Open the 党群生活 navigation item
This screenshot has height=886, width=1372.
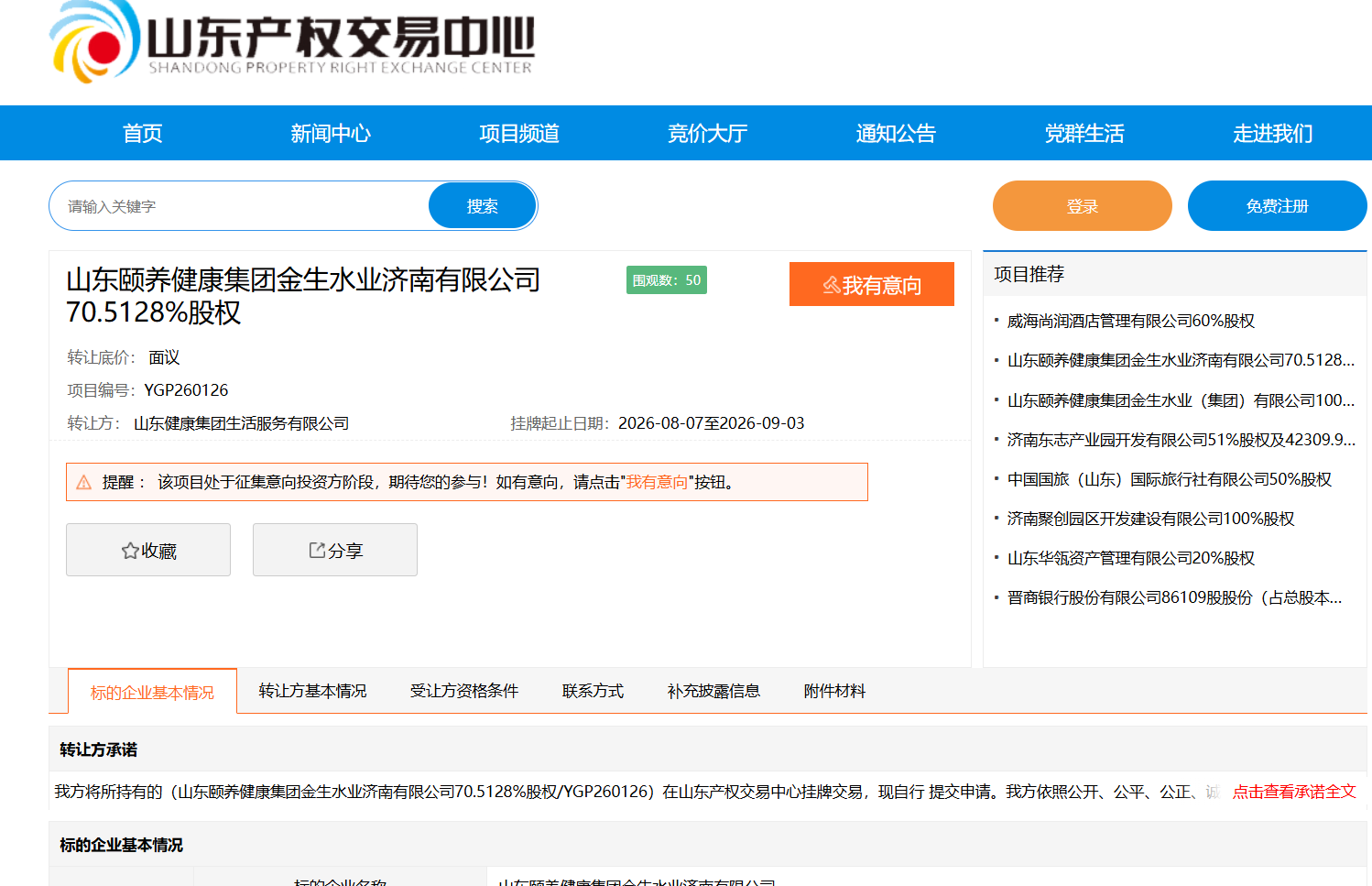1084,133
